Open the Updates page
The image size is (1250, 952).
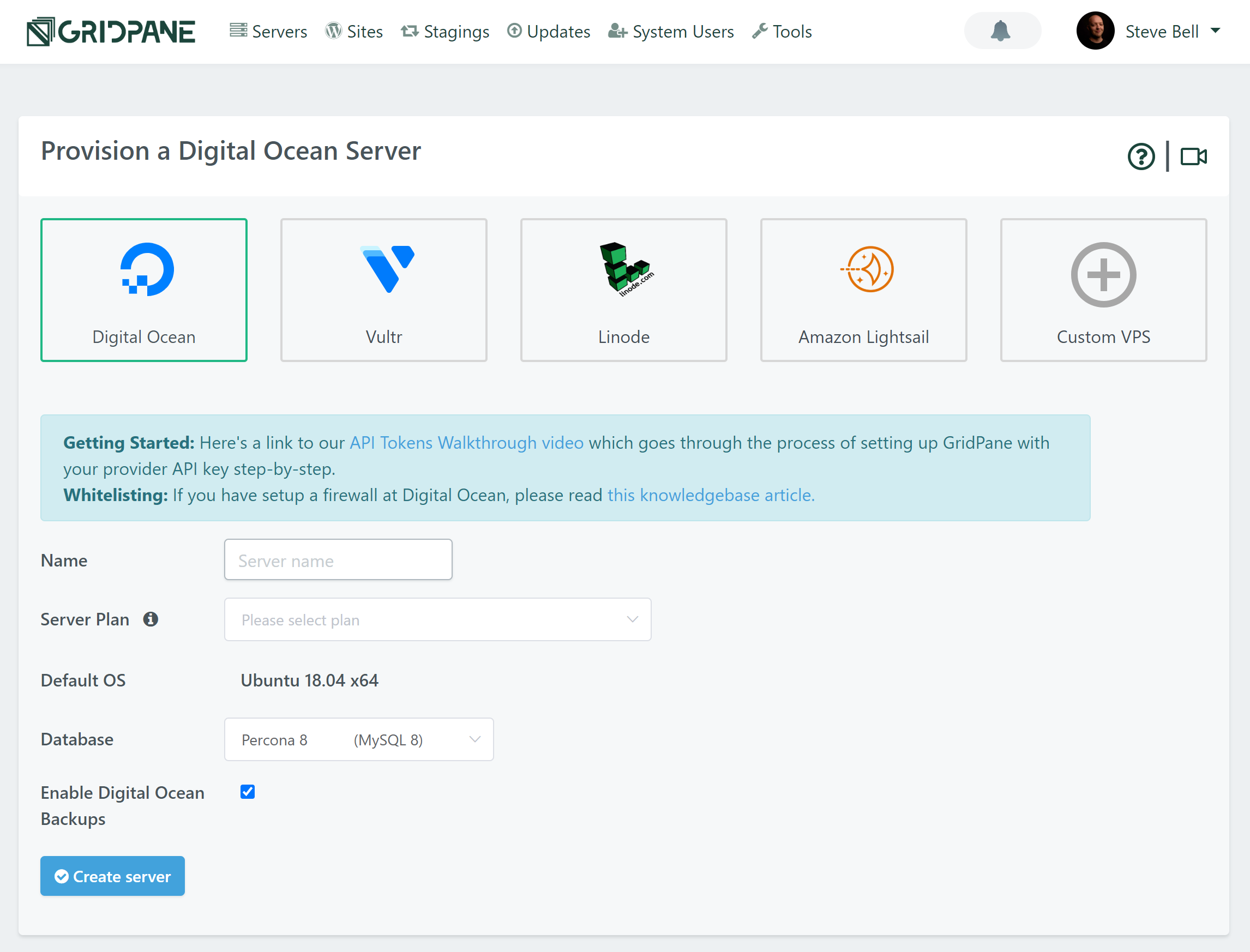pyautogui.click(x=549, y=31)
